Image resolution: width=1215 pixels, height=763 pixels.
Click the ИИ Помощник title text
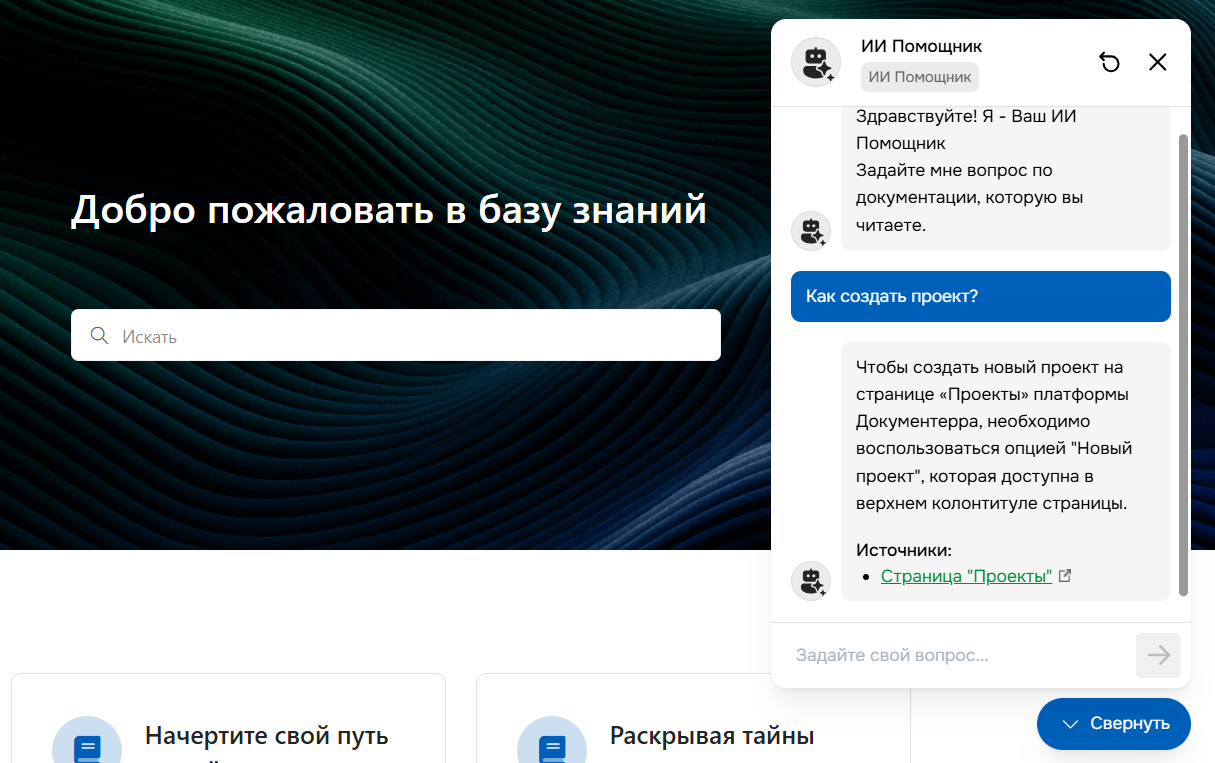coord(921,45)
